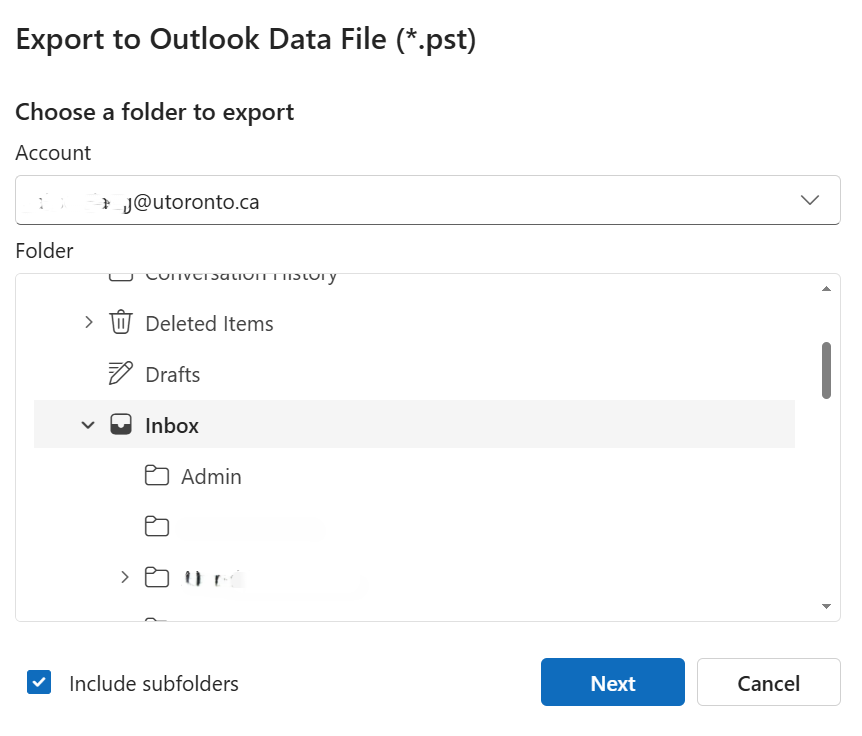Click the folder icon directly below Admin
Screen dimensions: 862x736
click(x=156, y=527)
